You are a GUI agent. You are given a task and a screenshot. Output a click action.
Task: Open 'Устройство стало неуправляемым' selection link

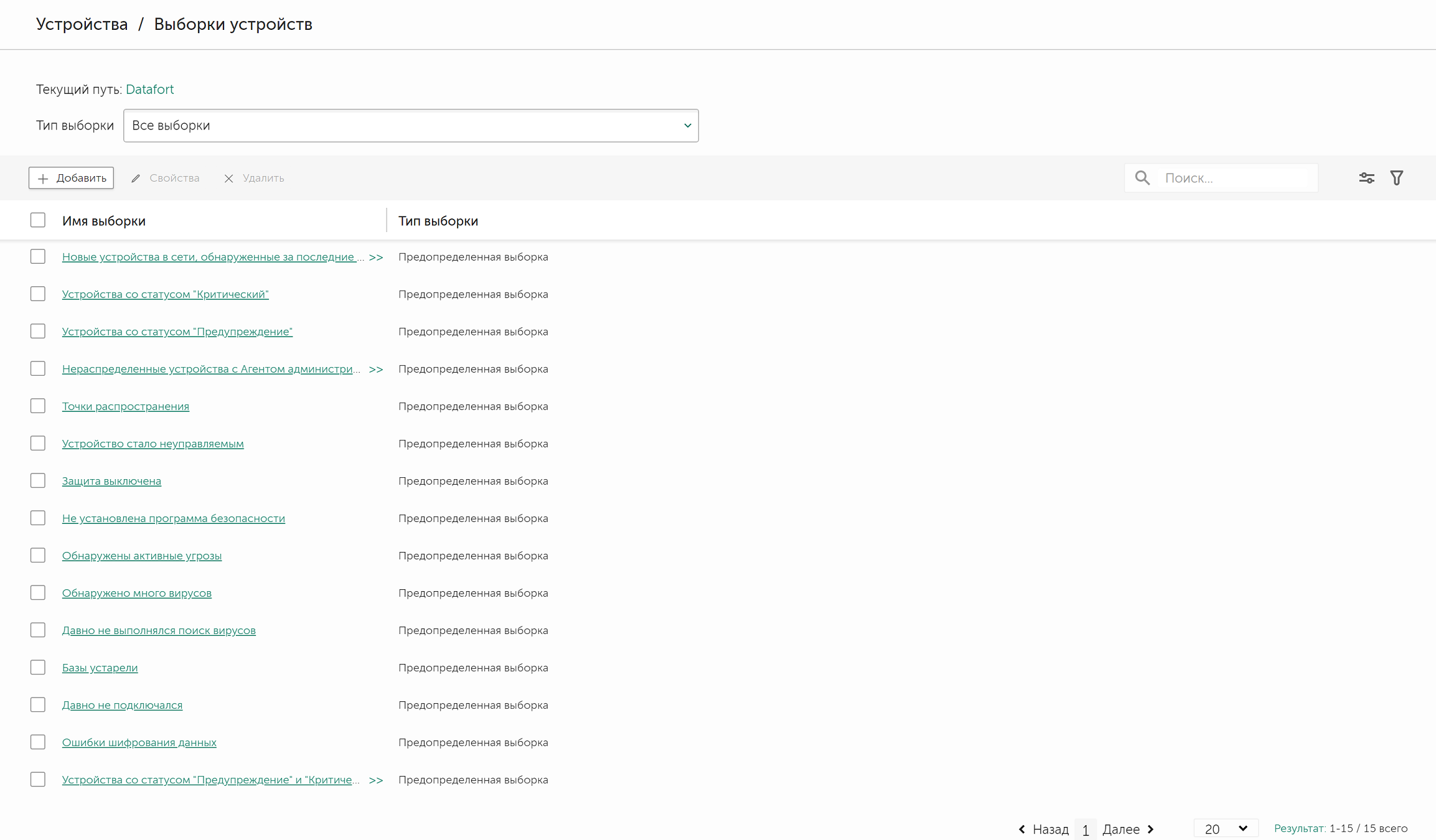(x=153, y=444)
